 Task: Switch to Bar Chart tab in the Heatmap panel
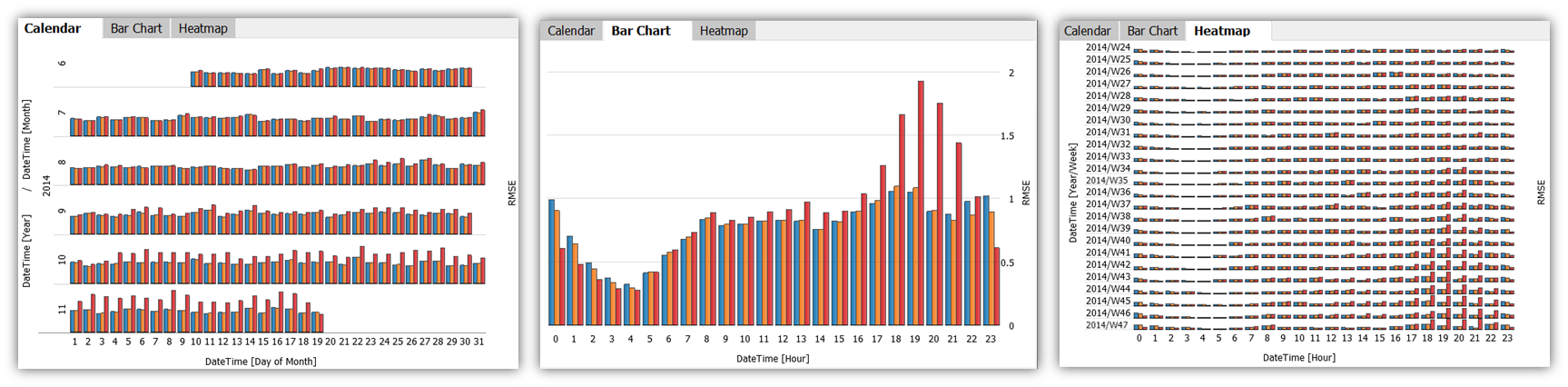point(1152,31)
